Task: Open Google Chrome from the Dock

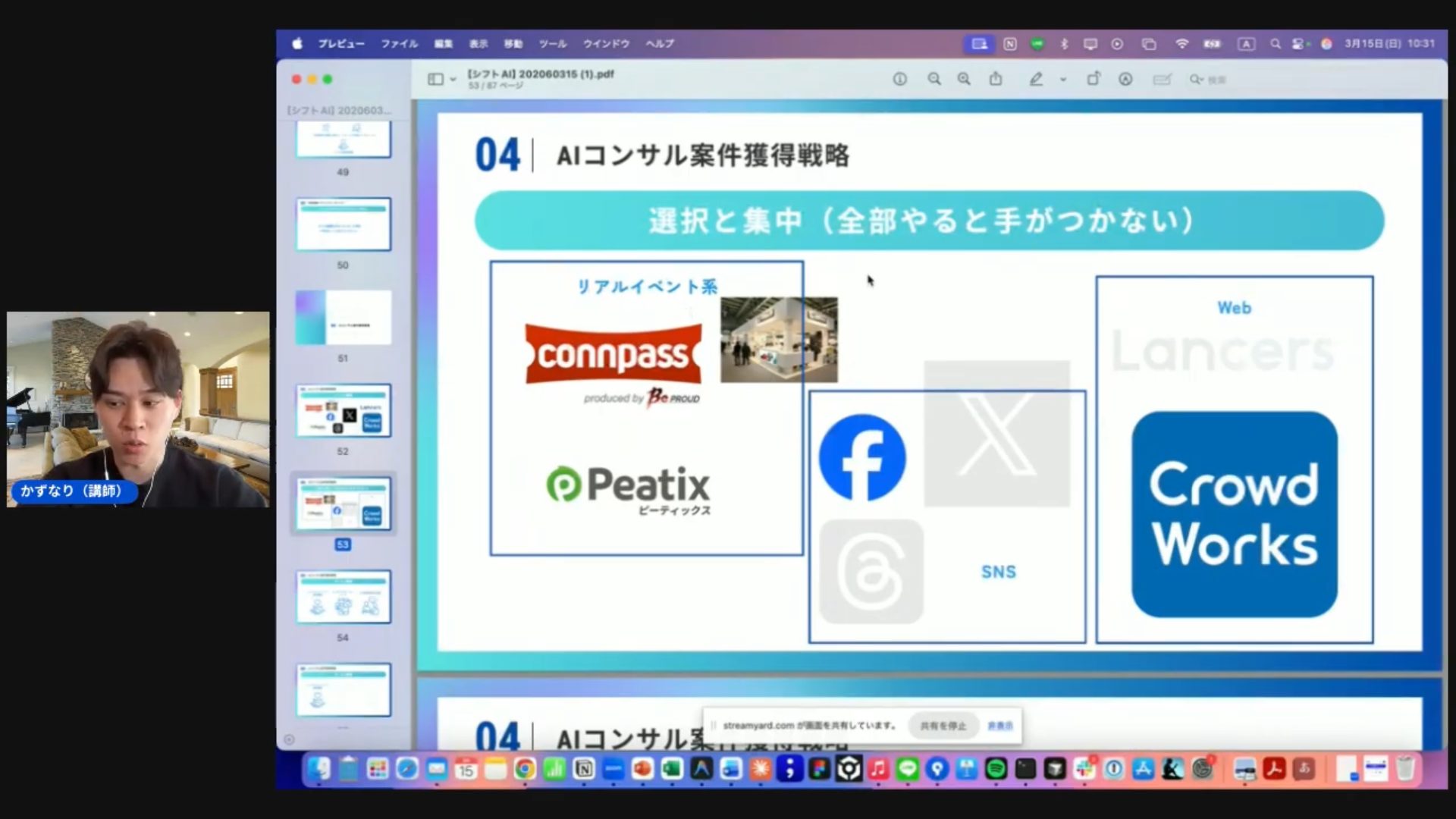Action: 524,769
